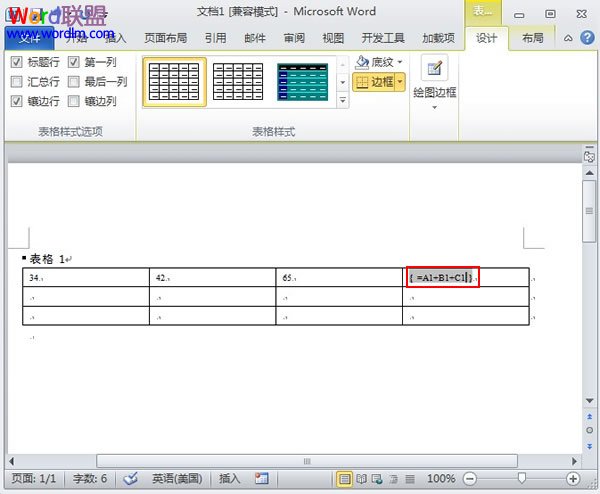The image size is (600, 494).
Task: Click the previous page double-arrow button
Action: tap(589, 417)
